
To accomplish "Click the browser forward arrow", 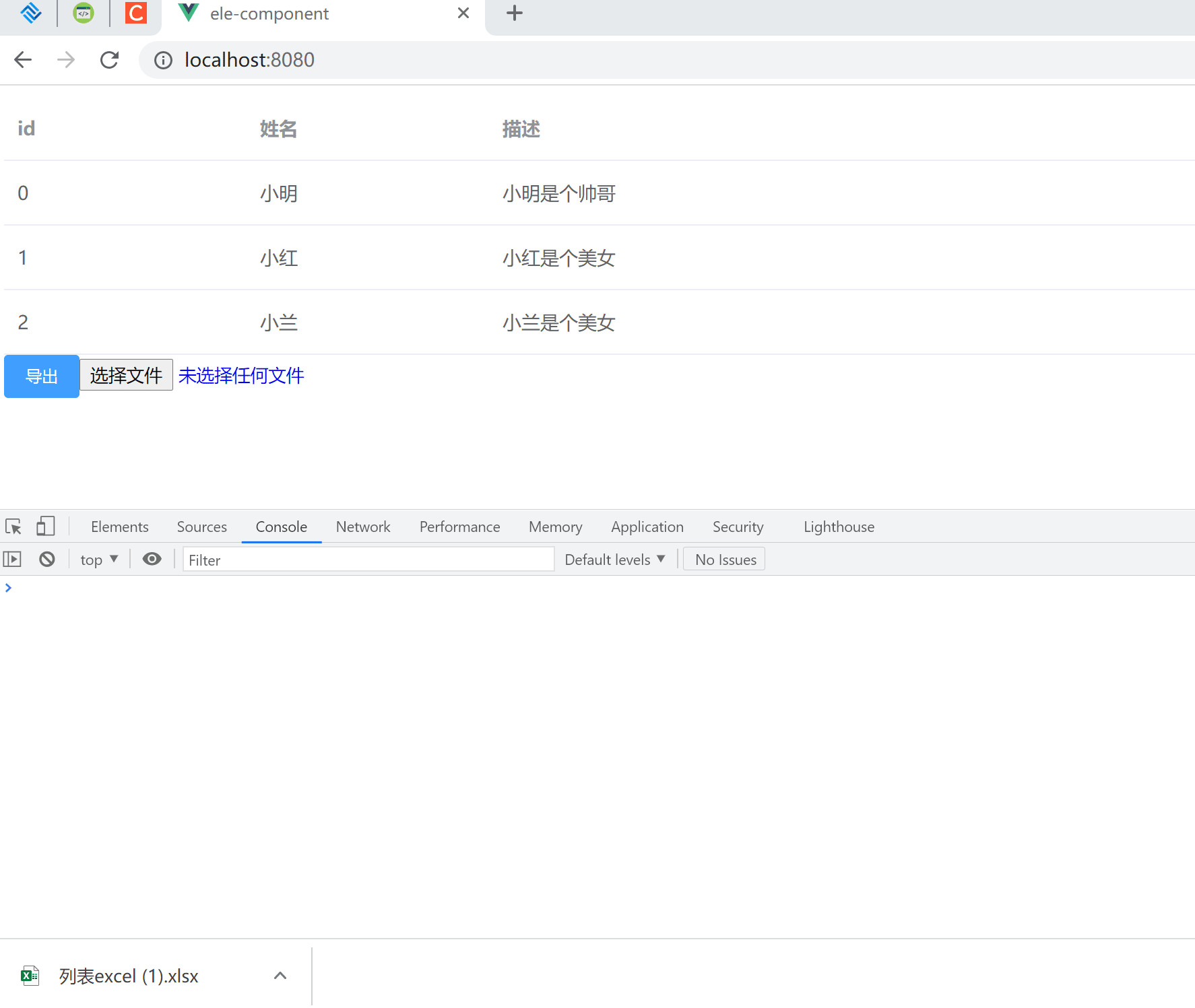I will click(66, 60).
